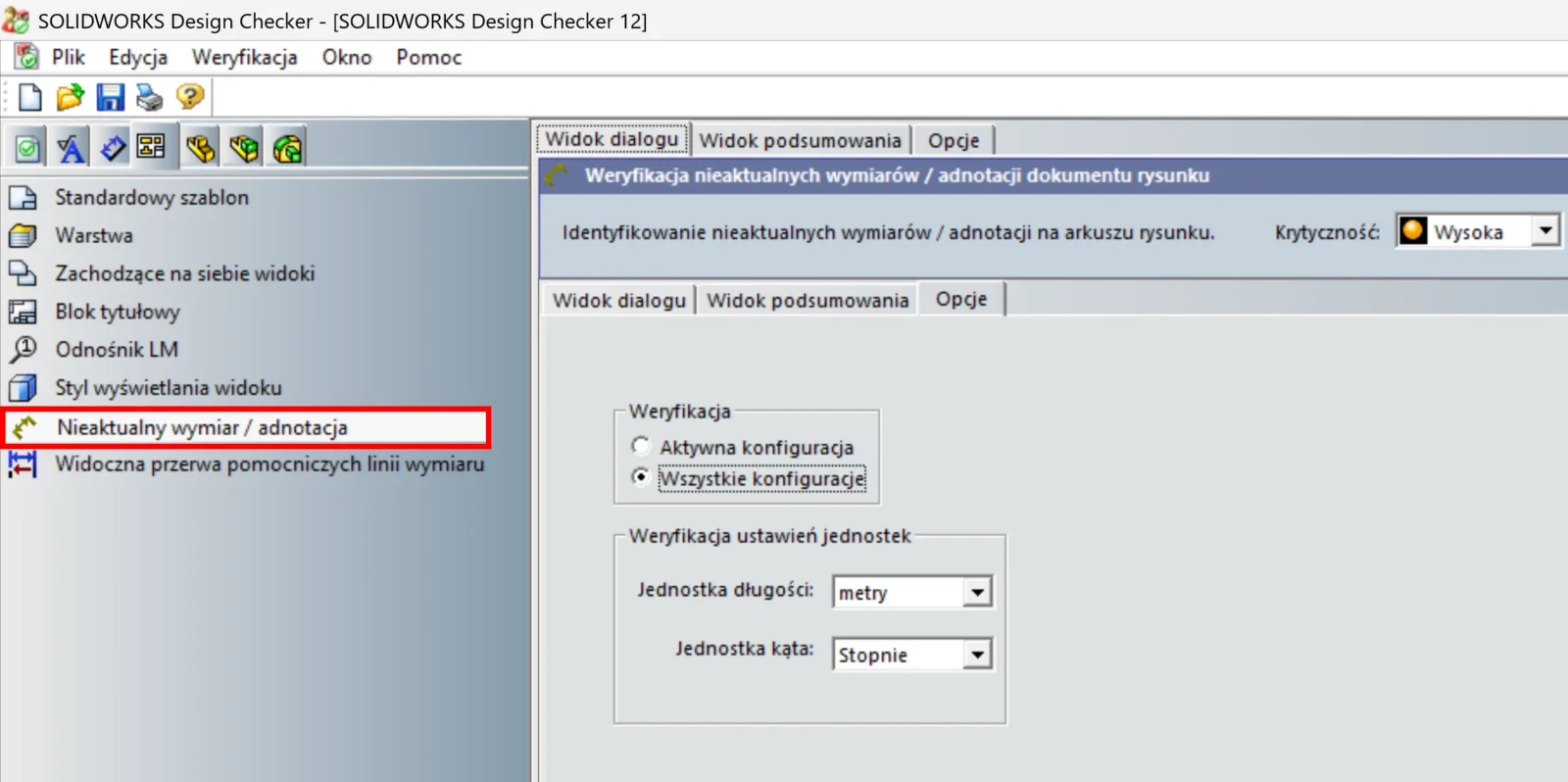Click the New document toolbar icon
Screen dimensions: 1568x782
30,97
